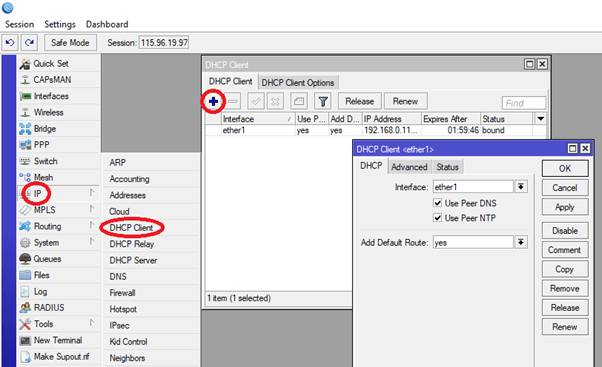Viewport: 602px width, 367px height.
Task: Open DHCP Client Options tab
Action: [x=298, y=83]
